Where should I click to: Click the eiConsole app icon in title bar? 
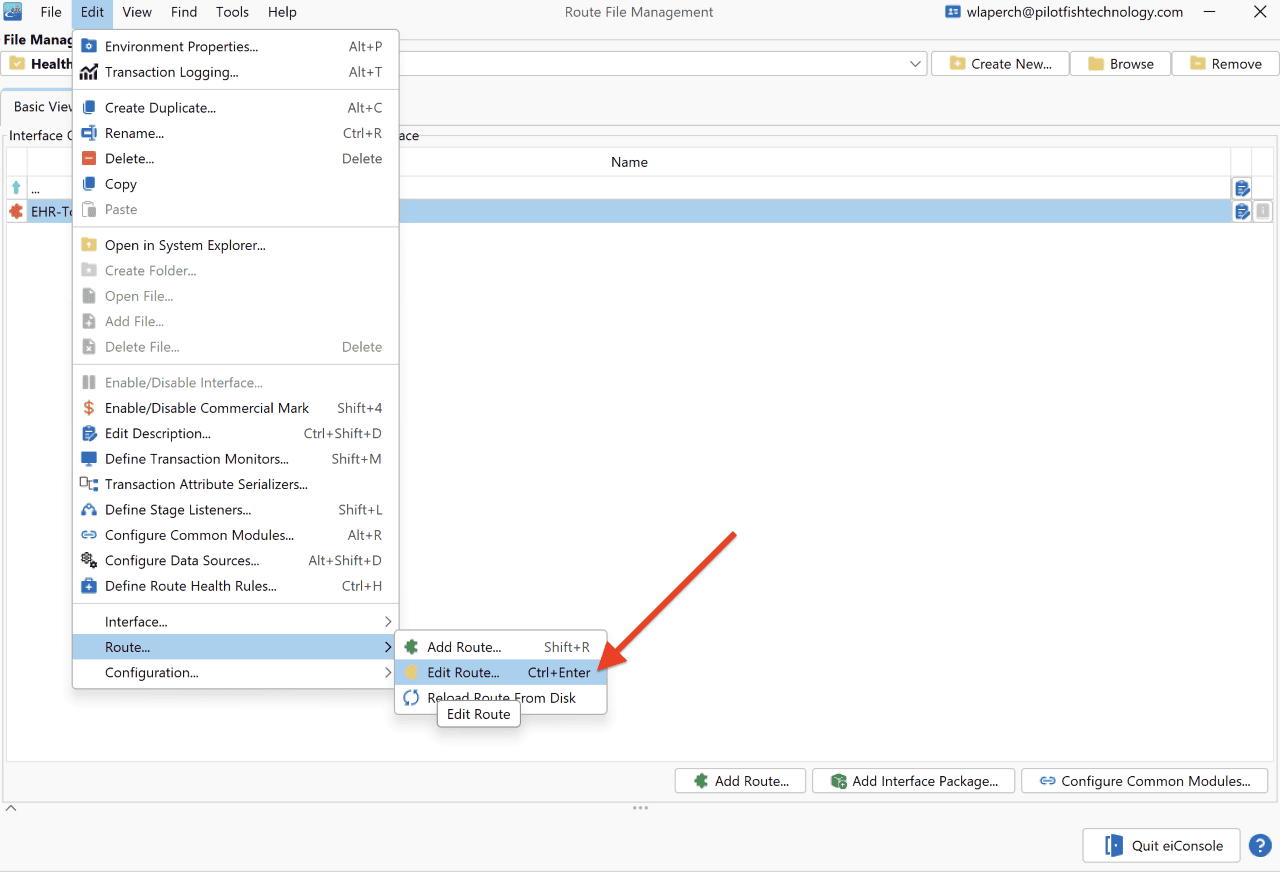click(x=14, y=12)
